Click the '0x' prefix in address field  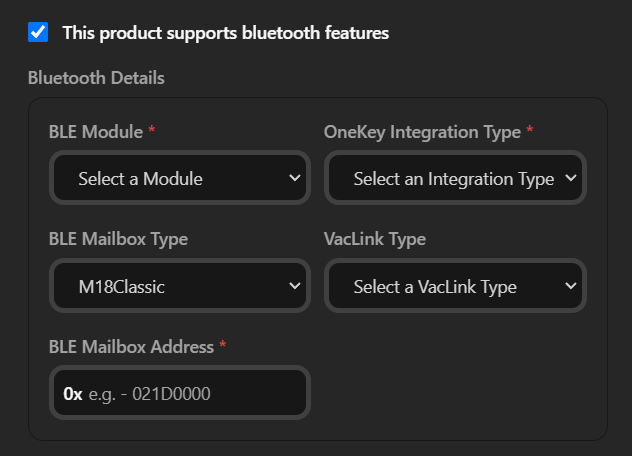click(x=73, y=394)
